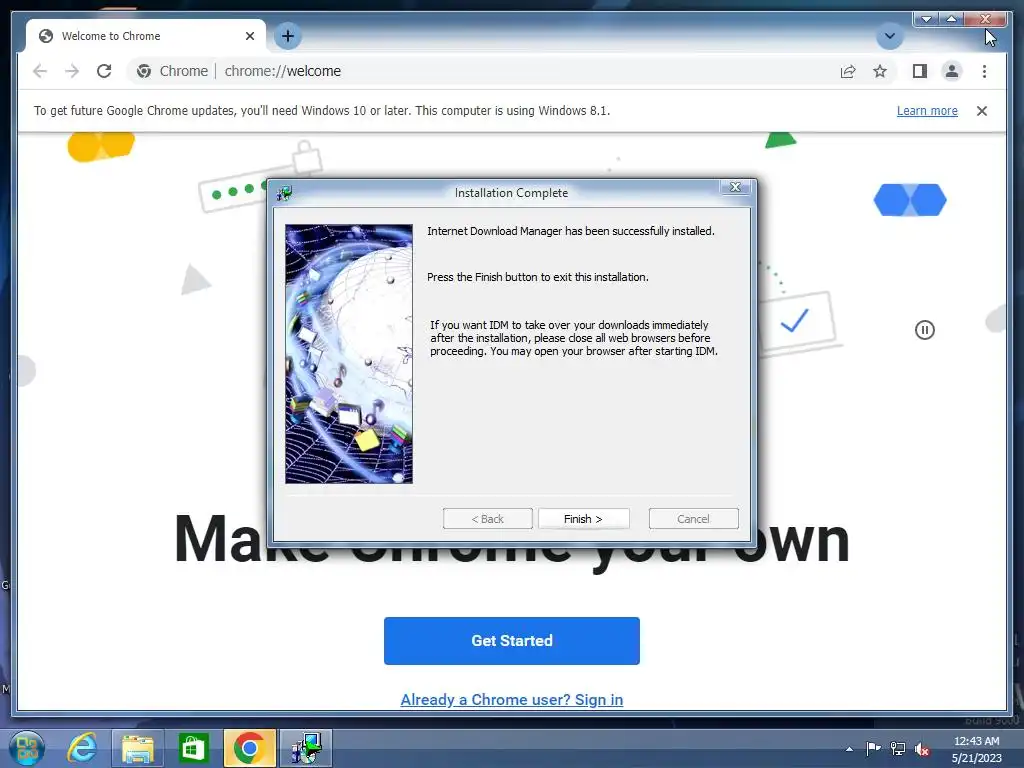Launch Internet Explorer from the taskbar
The width and height of the screenshot is (1024, 768).
[x=82, y=748]
